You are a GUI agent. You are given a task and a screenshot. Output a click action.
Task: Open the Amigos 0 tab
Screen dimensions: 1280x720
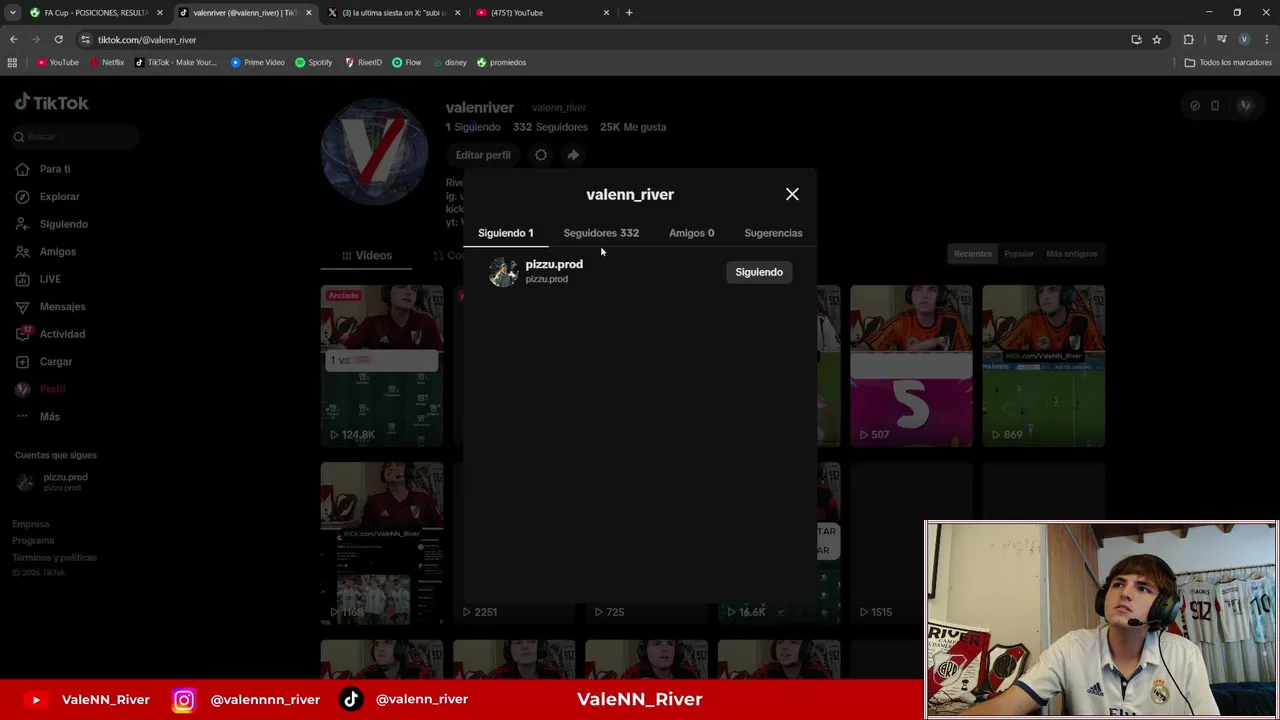[x=691, y=233]
